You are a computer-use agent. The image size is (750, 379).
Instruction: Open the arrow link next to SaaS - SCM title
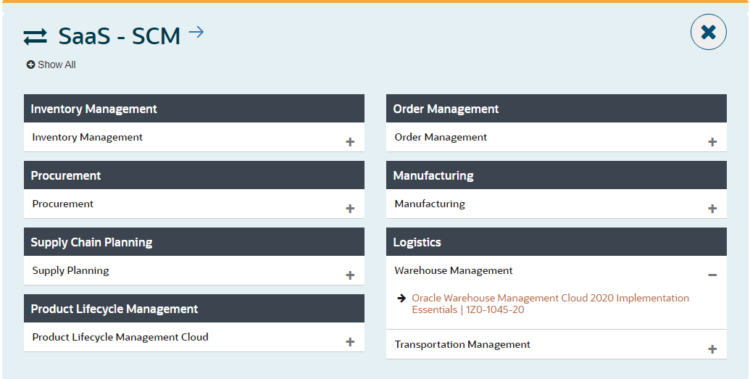pyautogui.click(x=196, y=32)
